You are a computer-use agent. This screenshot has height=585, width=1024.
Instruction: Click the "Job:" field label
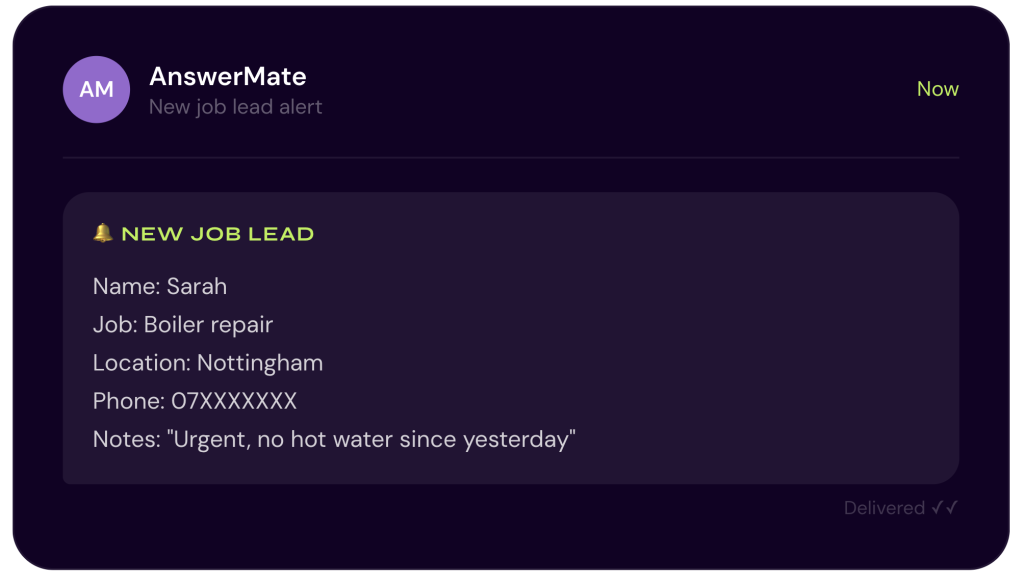(115, 325)
